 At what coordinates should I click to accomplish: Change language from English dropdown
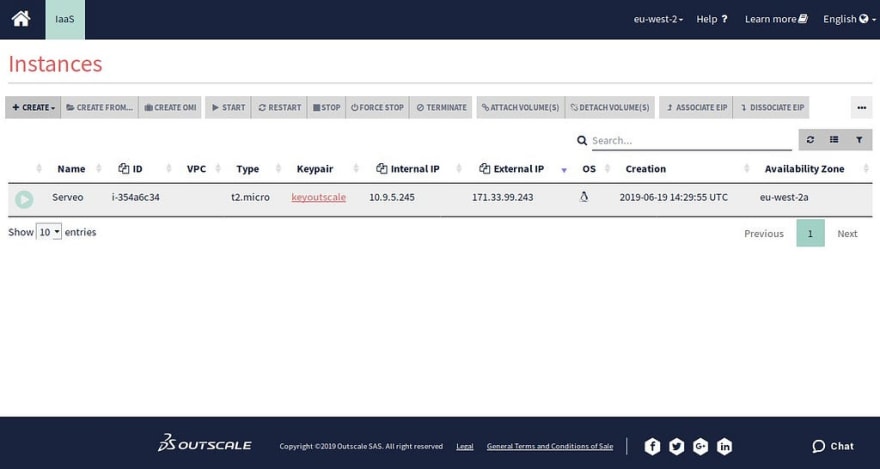coord(849,19)
